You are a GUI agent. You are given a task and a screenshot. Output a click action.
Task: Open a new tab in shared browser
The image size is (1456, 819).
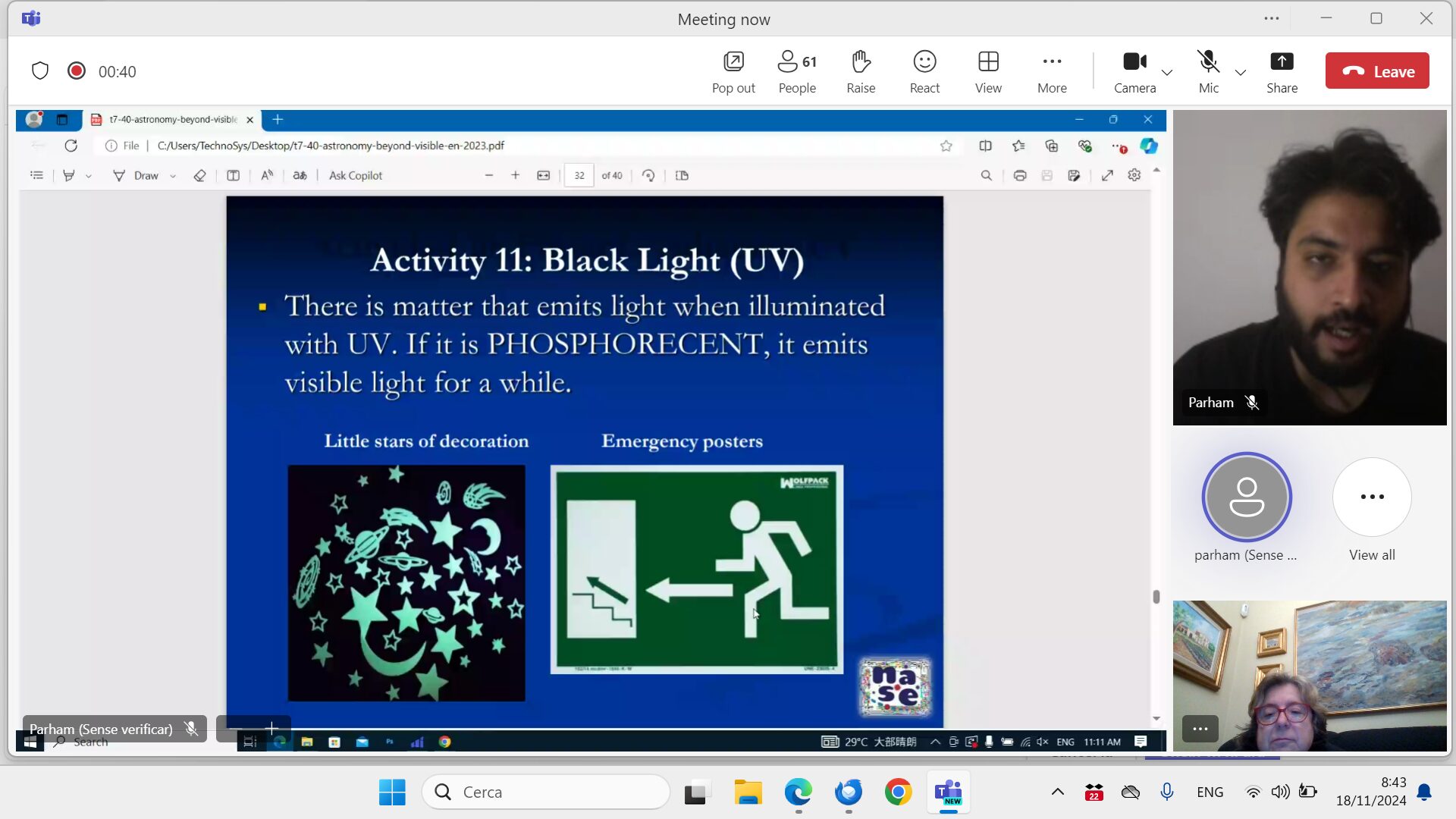click(x=278, y=120)
